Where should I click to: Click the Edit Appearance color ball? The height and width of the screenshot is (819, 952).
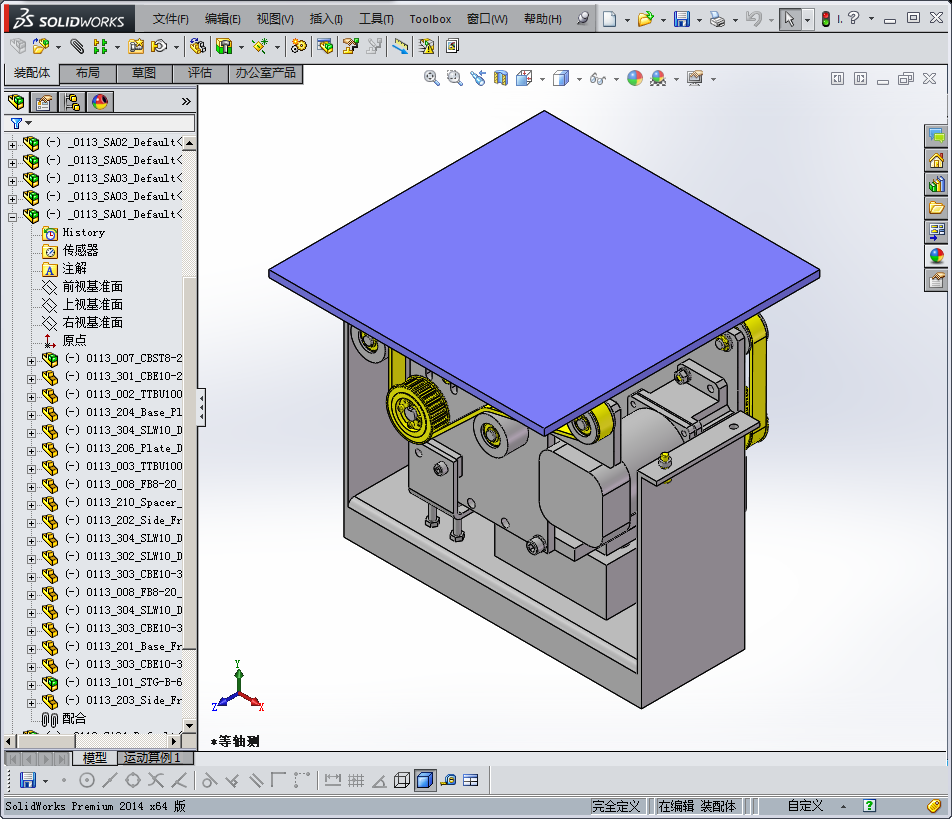click(x=635, y=78)
